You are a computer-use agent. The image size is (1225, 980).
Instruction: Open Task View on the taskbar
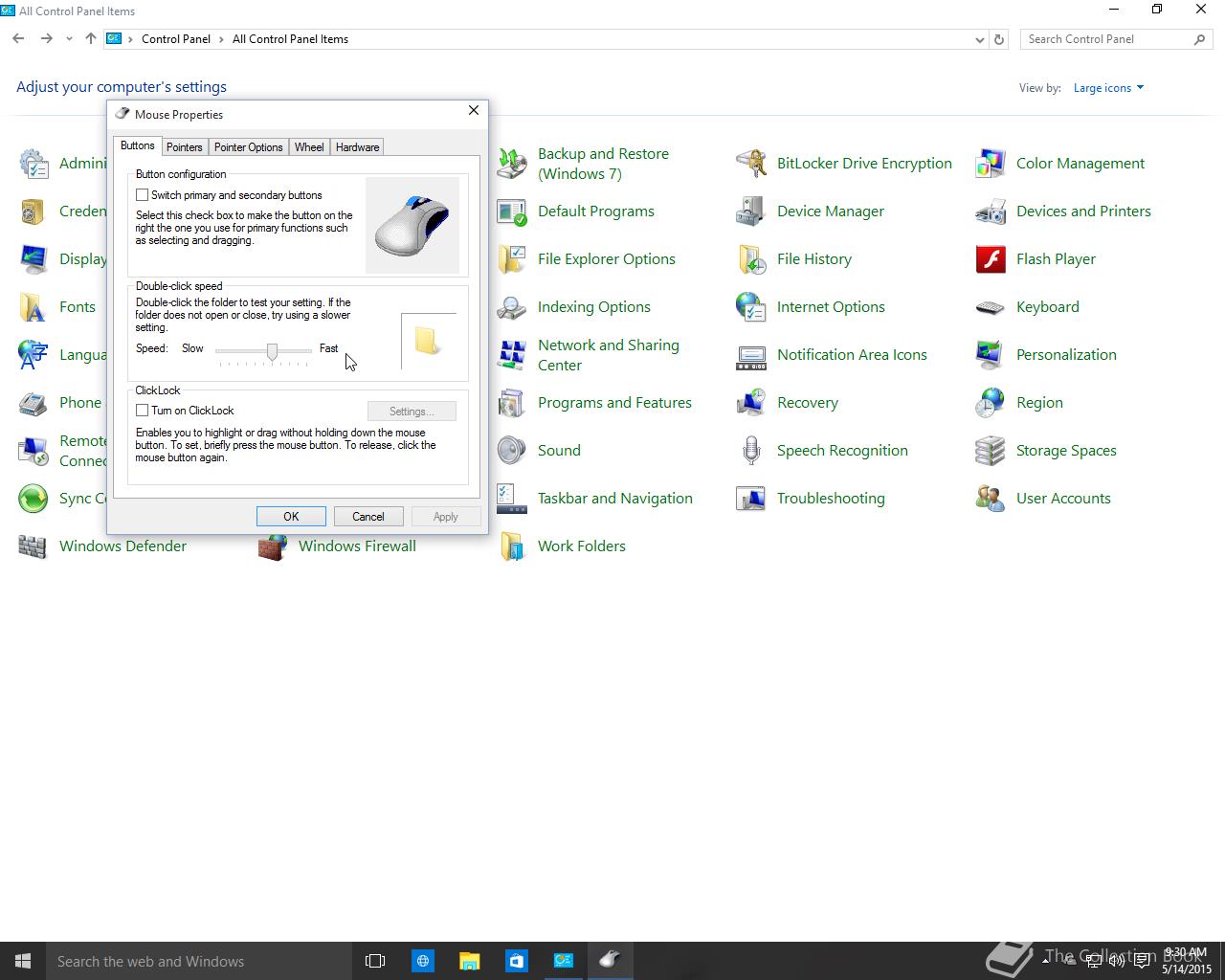click(x=375, y=961)
